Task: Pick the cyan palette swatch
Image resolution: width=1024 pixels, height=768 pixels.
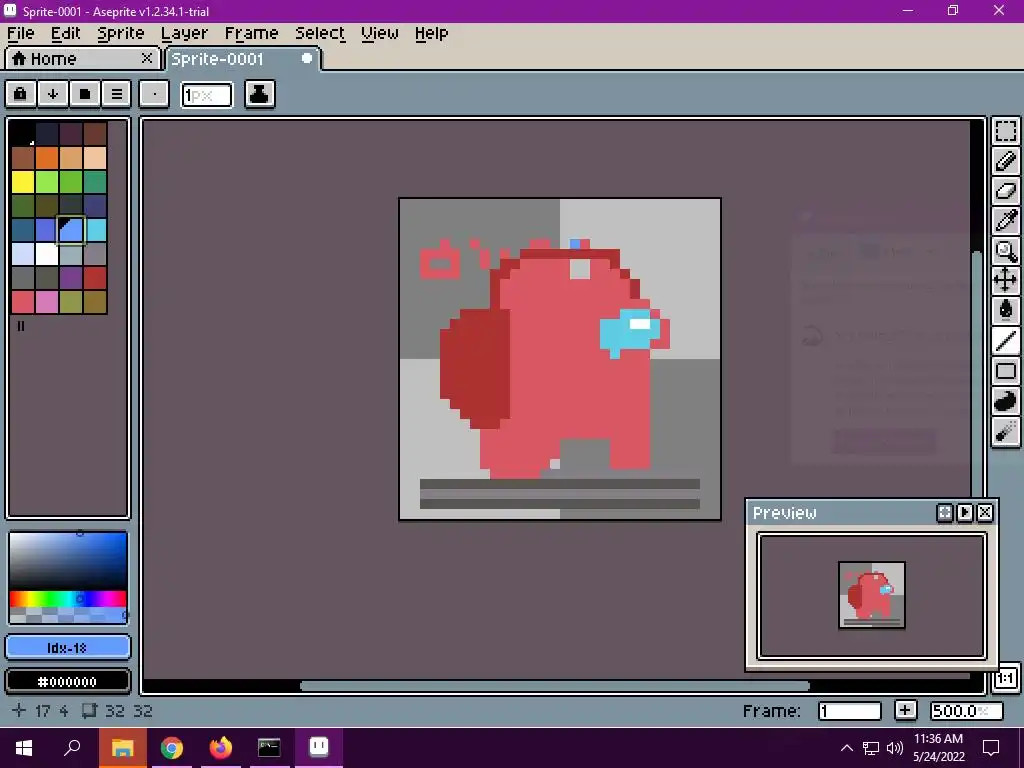Action: tap(95, 231)
